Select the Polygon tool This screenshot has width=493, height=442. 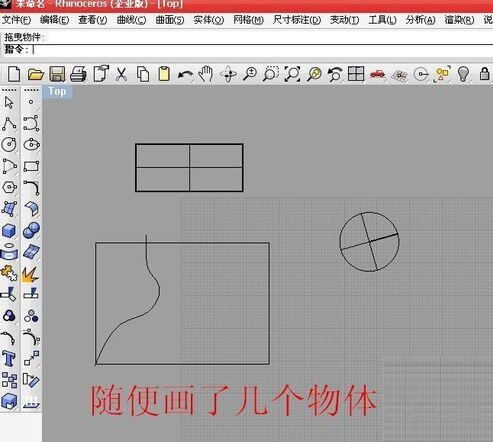(x=9, y=187)
